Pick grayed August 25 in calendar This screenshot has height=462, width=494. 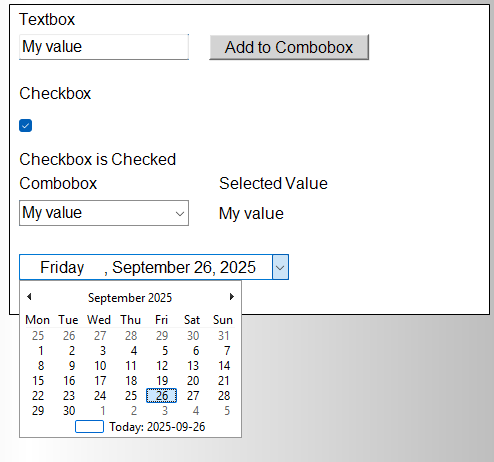38,336
